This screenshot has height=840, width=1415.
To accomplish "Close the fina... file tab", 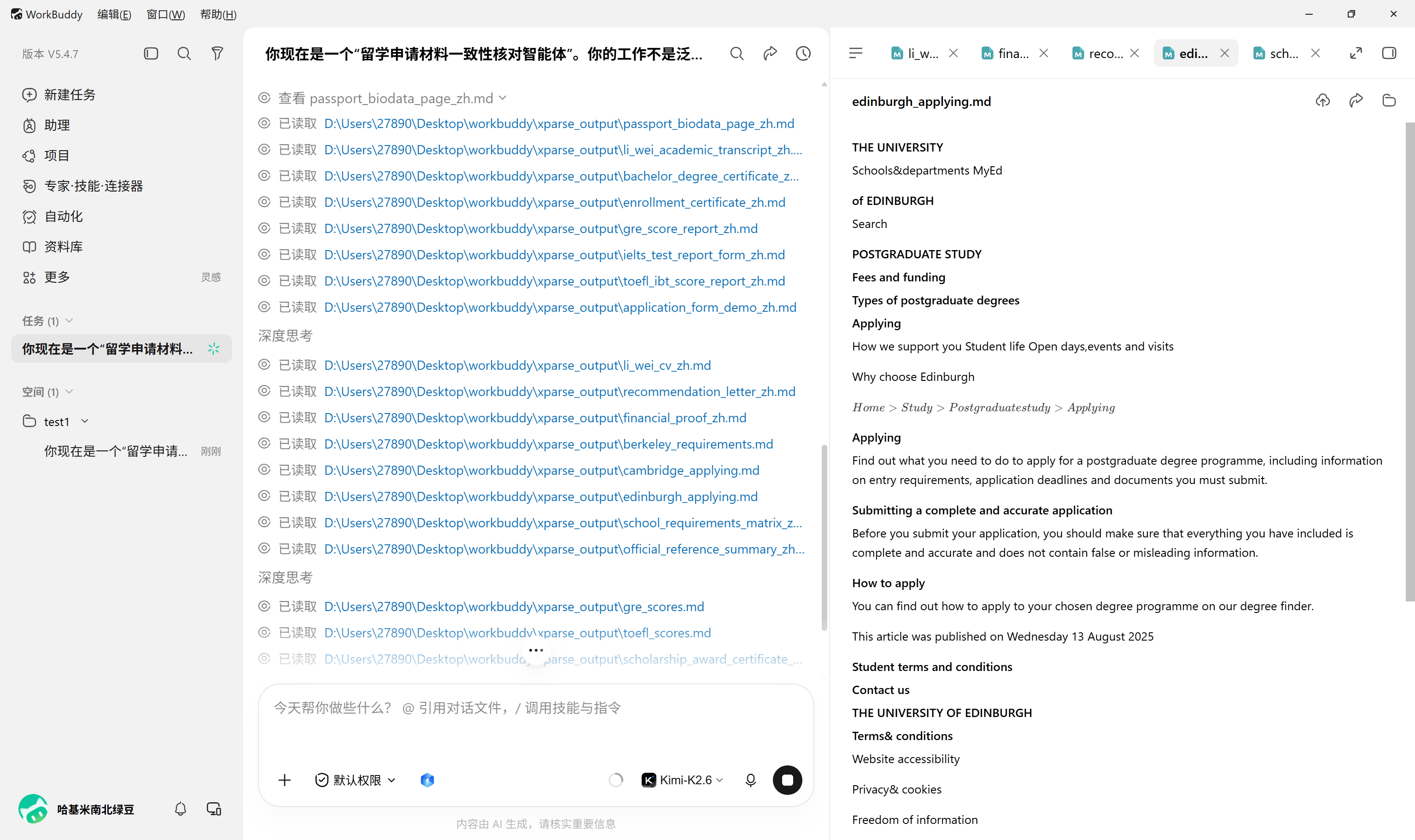I will coord(1044,53).
